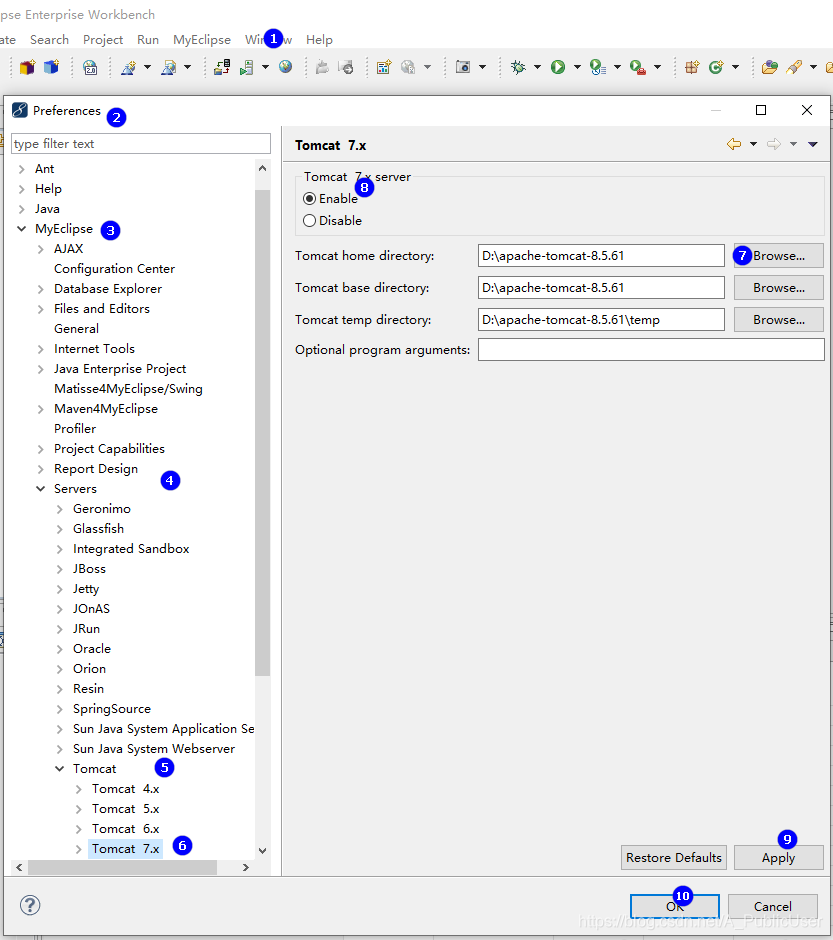This screenshot has height=940, width=833.
Task: Click the pencil marker toolbar icon
Action: (x=794, y=67)
